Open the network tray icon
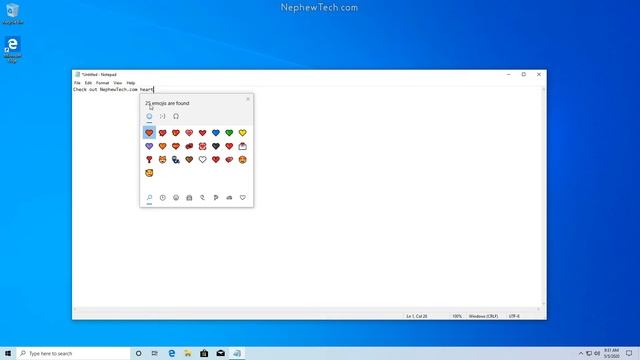Image resolution: width=640 pixels, height=360 pixels. tap(589, 353)
